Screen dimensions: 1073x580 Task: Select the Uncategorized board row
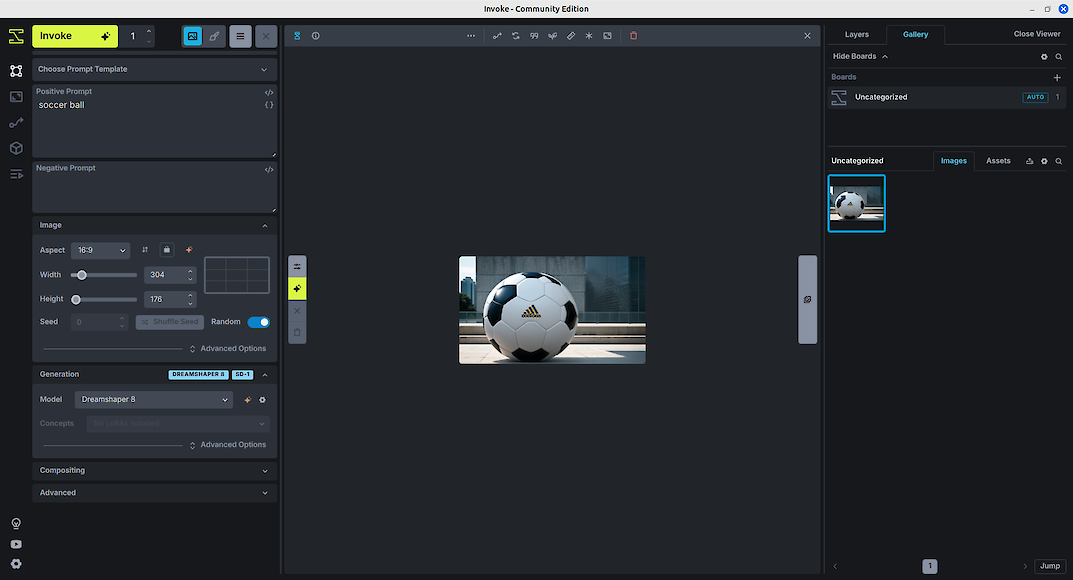click(946, 97)
